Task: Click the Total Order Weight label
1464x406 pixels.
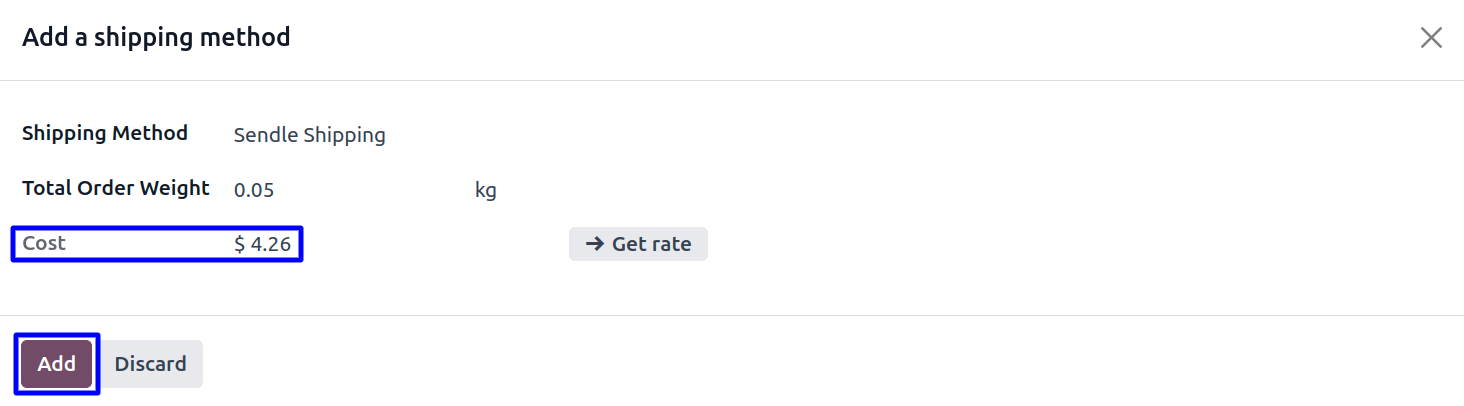Action: pos(116,188)
